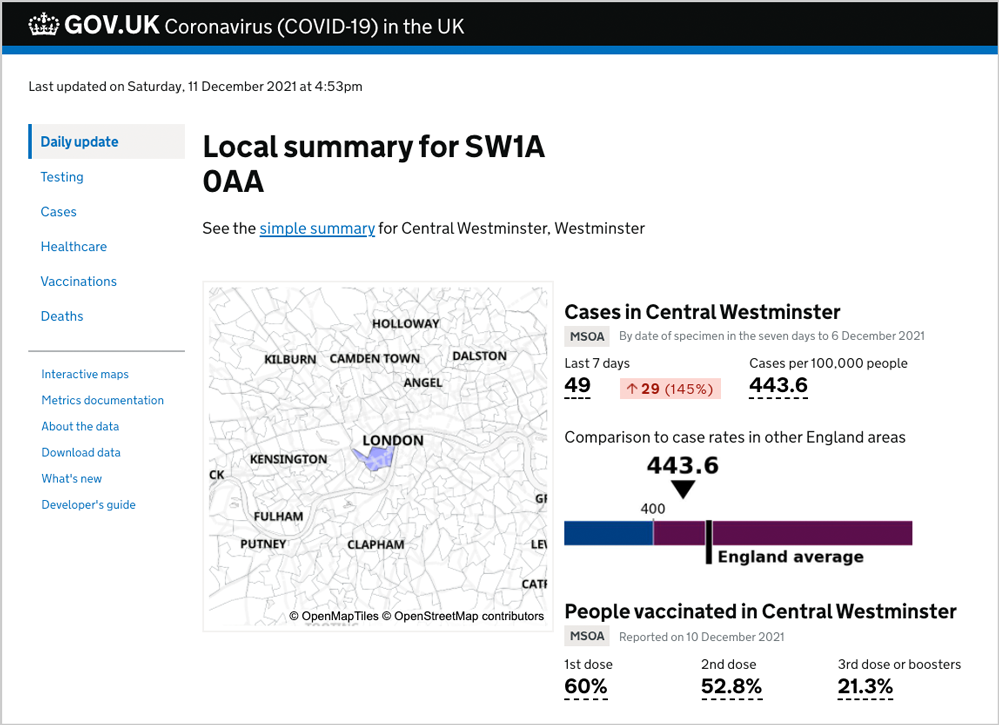Open Coronavirus (COVID-19) in the UK title
The image size is (999, 725).
314,26
